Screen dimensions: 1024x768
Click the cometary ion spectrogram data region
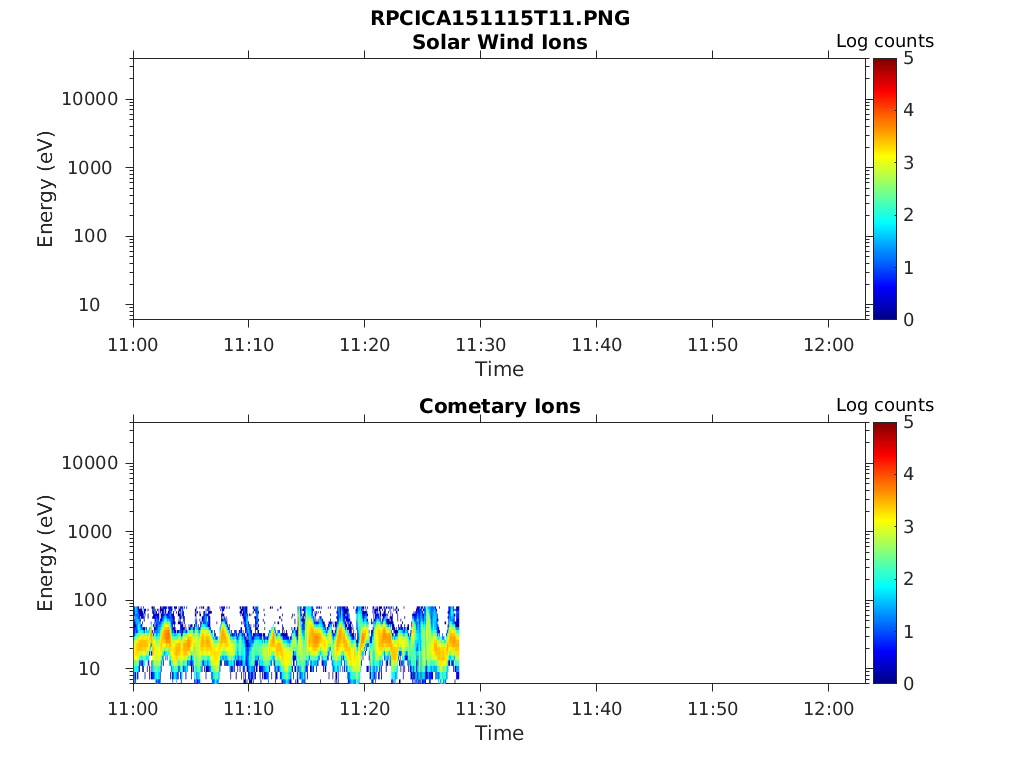point(296,645)
